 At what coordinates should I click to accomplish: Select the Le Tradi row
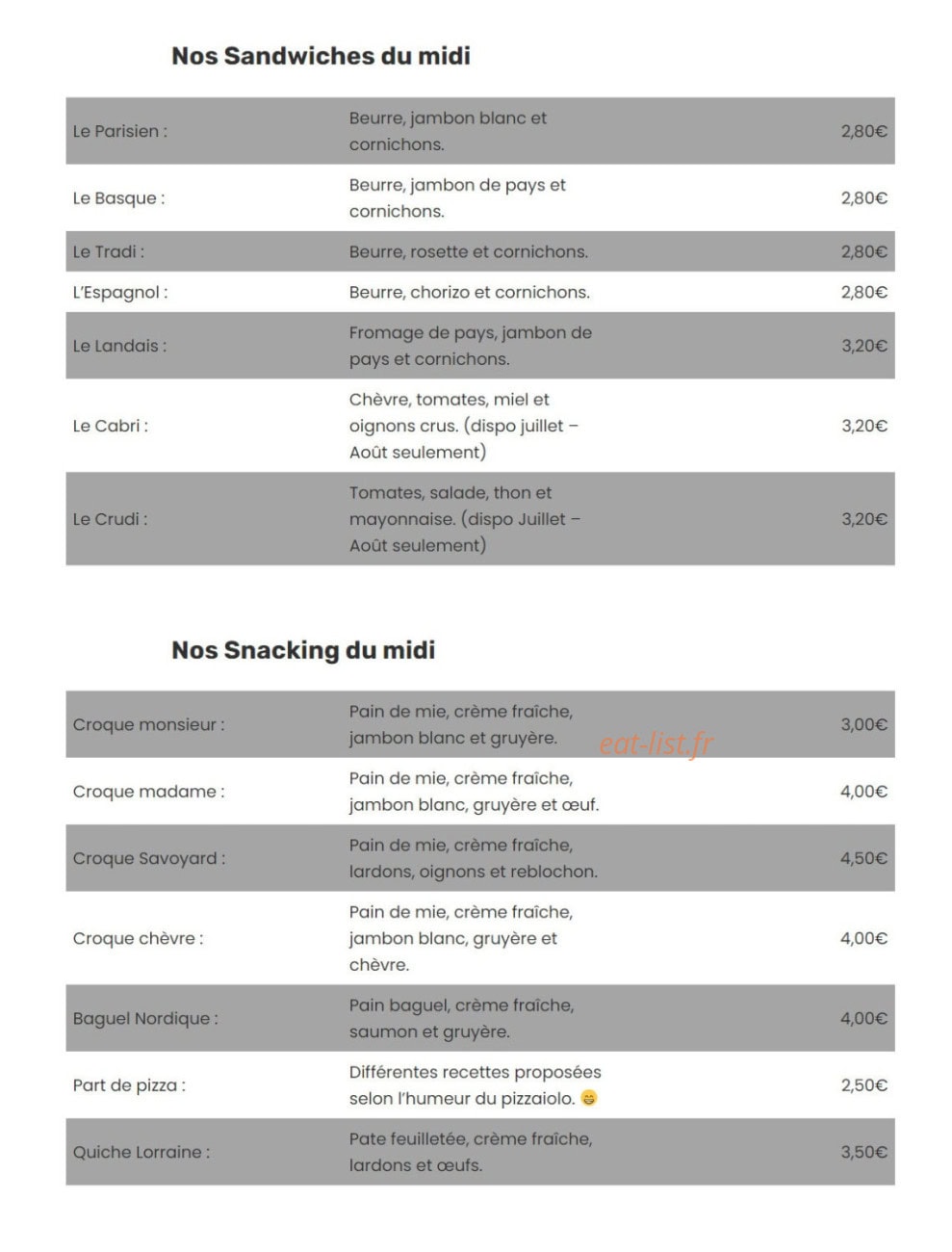tap(480, 251)
